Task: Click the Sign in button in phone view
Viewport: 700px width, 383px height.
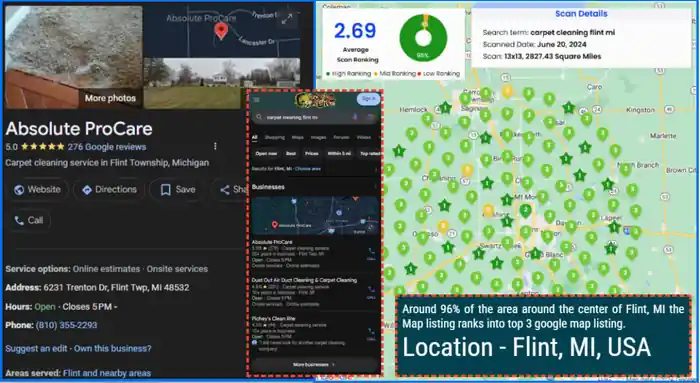Action: (368, 99)
